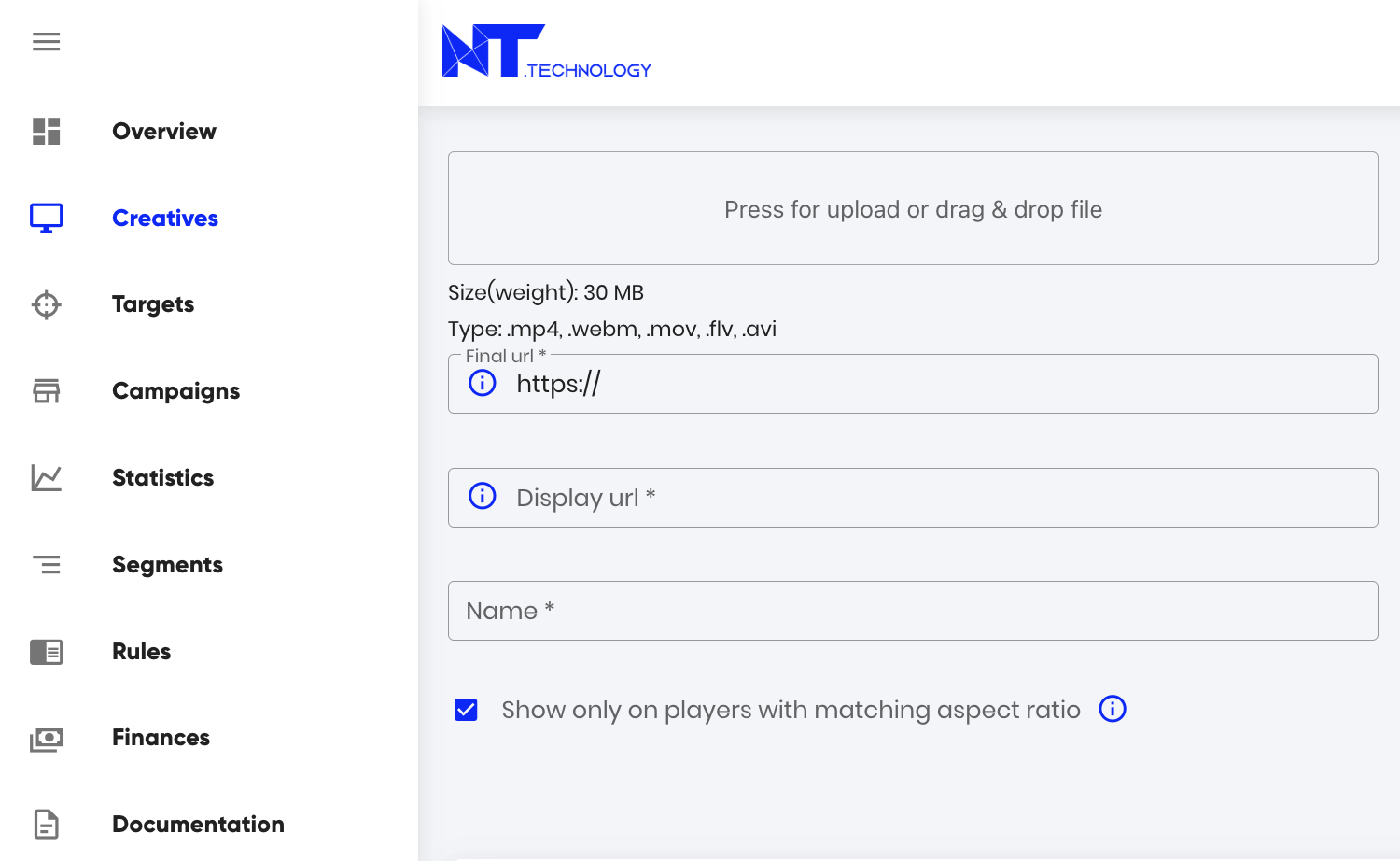Go to the Campaigns section
The width and height of the screenshot is (1400, 861).
(175, 391)
